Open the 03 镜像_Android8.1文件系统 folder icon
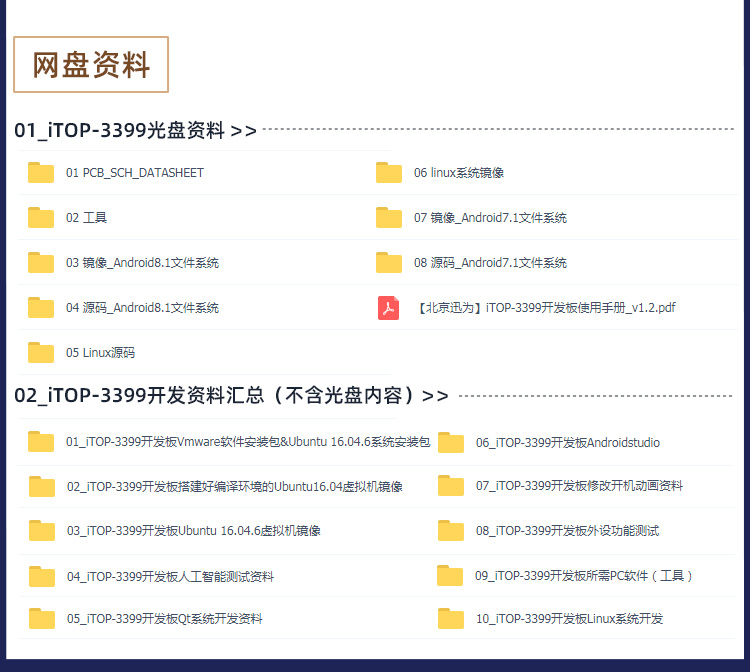This screenshot has width=750, height=672. 41,262
